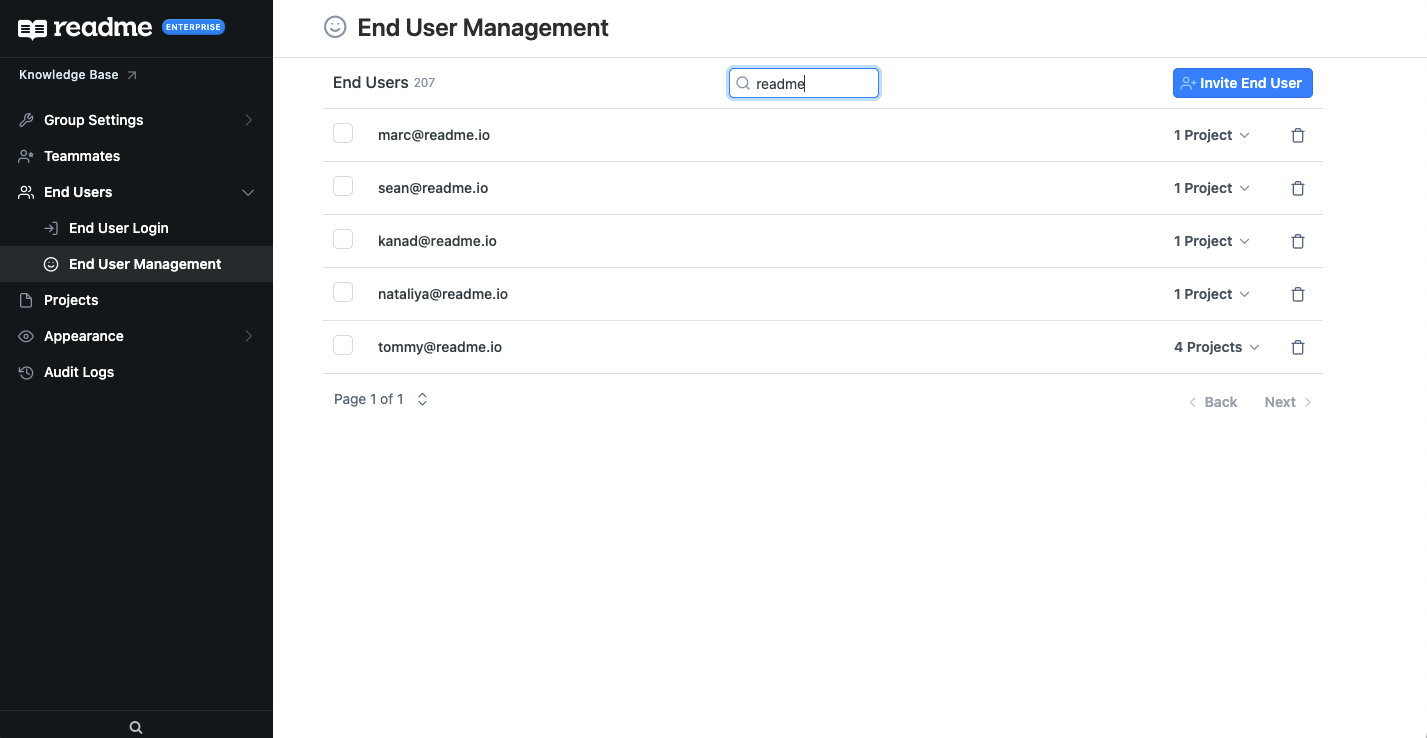The width and height of the screenshot is (1427, 738).
Task: Delete nataliya@readme.io with the trash icon
Action: coord(1298,294)
